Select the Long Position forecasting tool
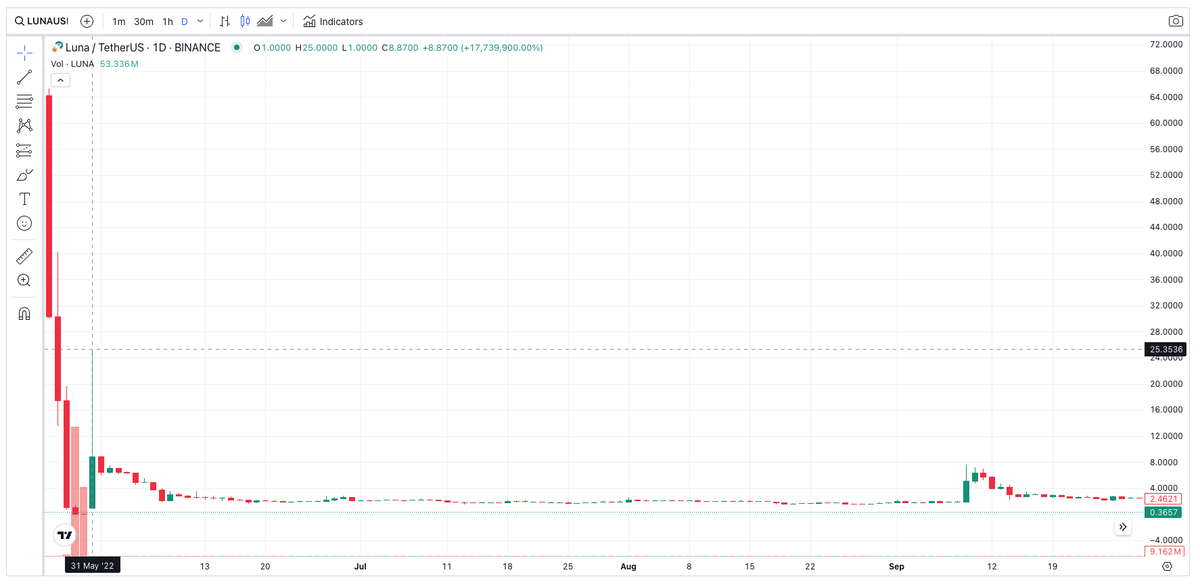 coord(25,151)
